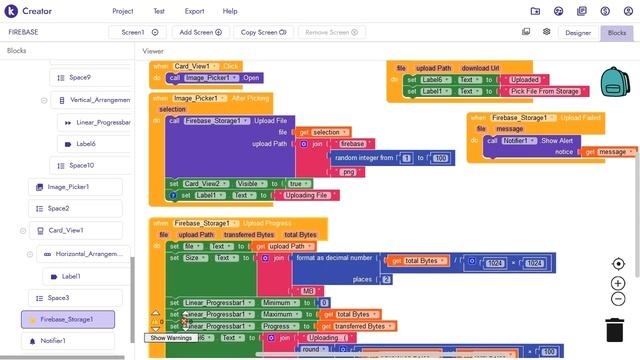Open the Export menu

point(194,11)
